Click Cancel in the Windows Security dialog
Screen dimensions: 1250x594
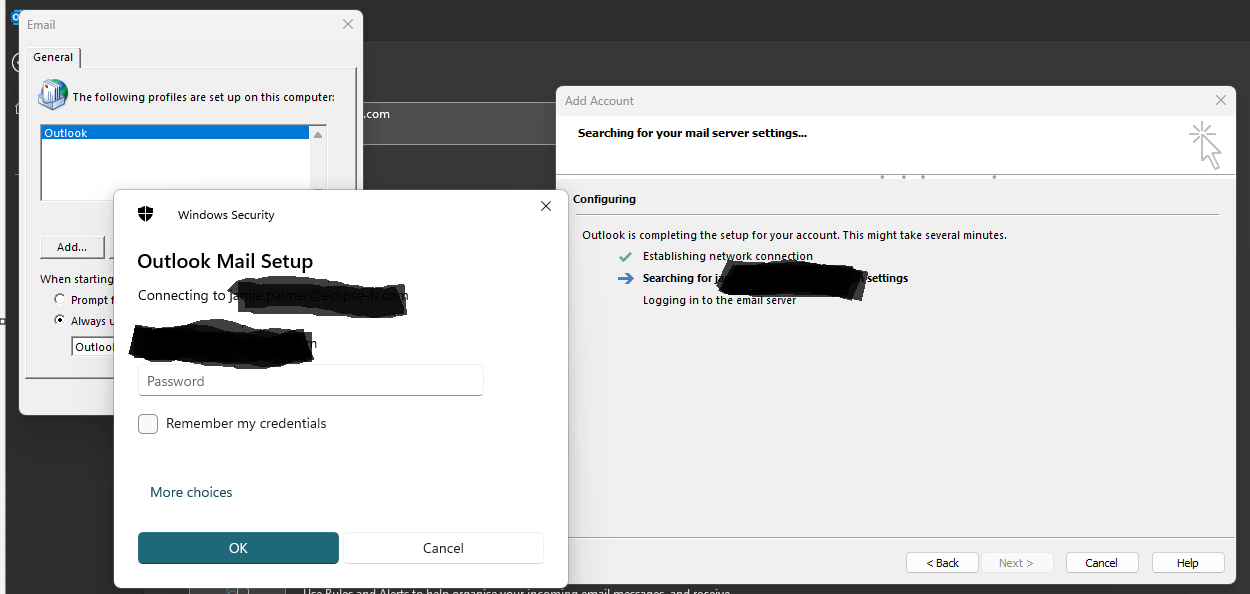pyautogui.click(x=443, y=548)
